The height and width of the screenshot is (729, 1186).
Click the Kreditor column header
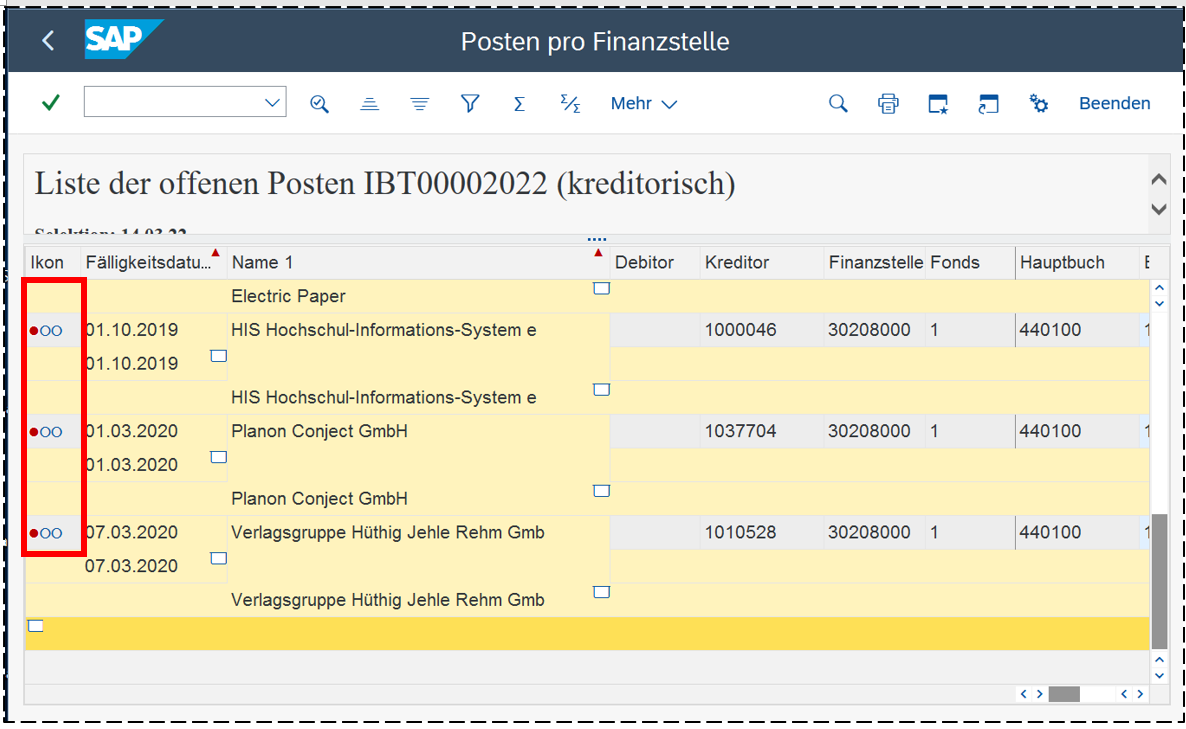click(x=737, y=263)
